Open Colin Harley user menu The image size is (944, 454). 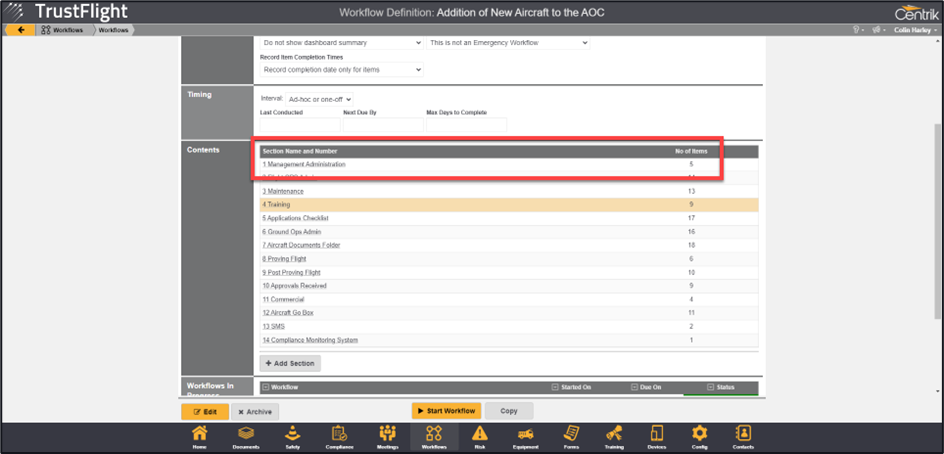coord(915,30)
